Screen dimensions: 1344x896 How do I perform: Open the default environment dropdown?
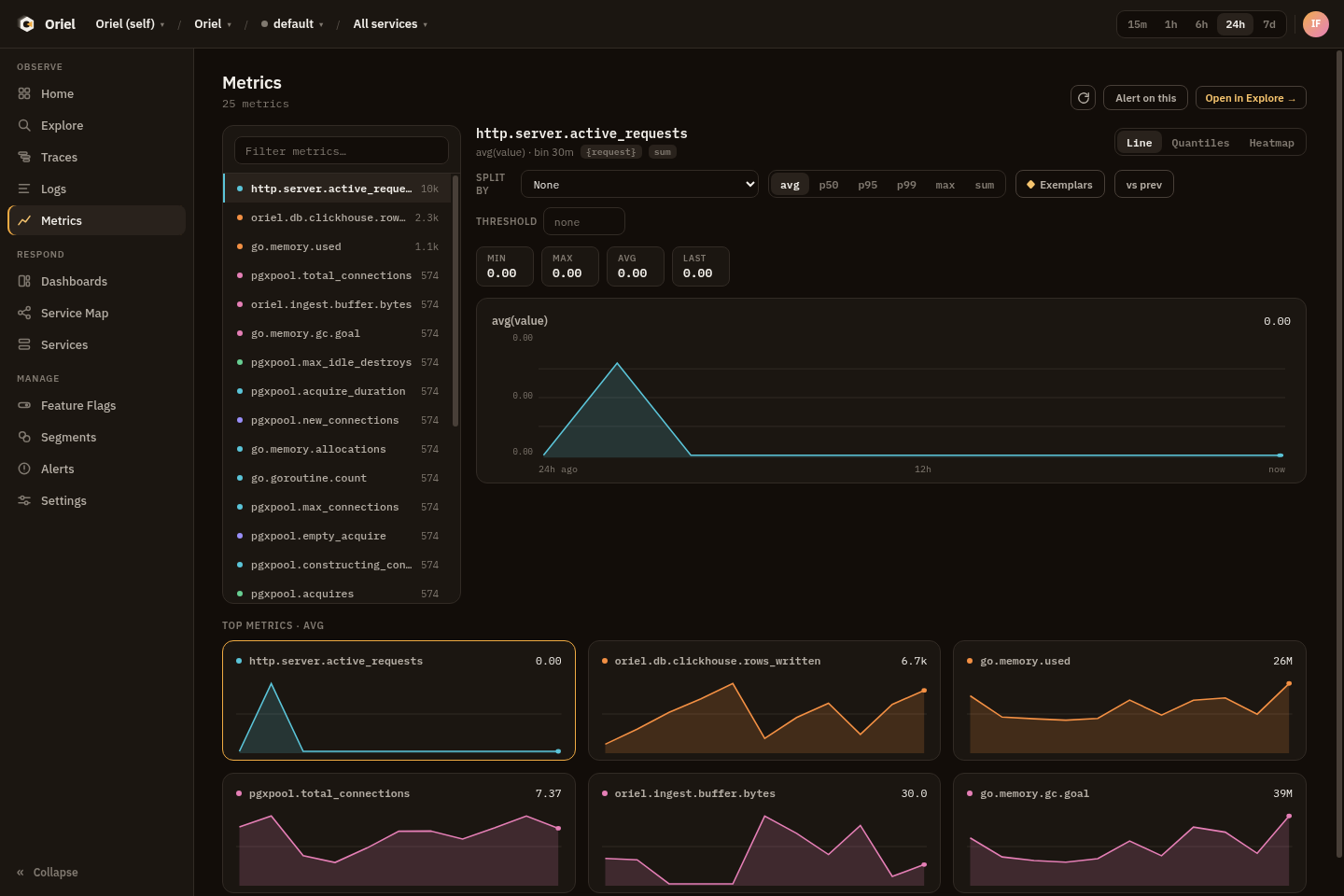292,24
